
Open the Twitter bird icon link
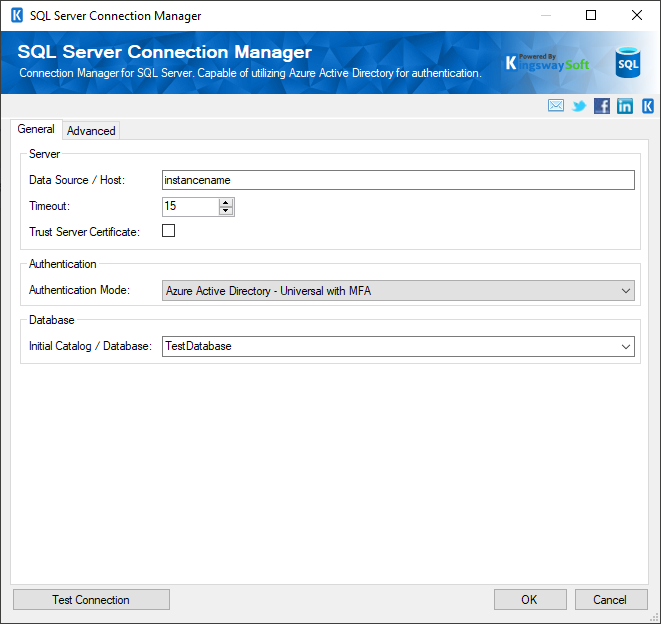point(579,106)
